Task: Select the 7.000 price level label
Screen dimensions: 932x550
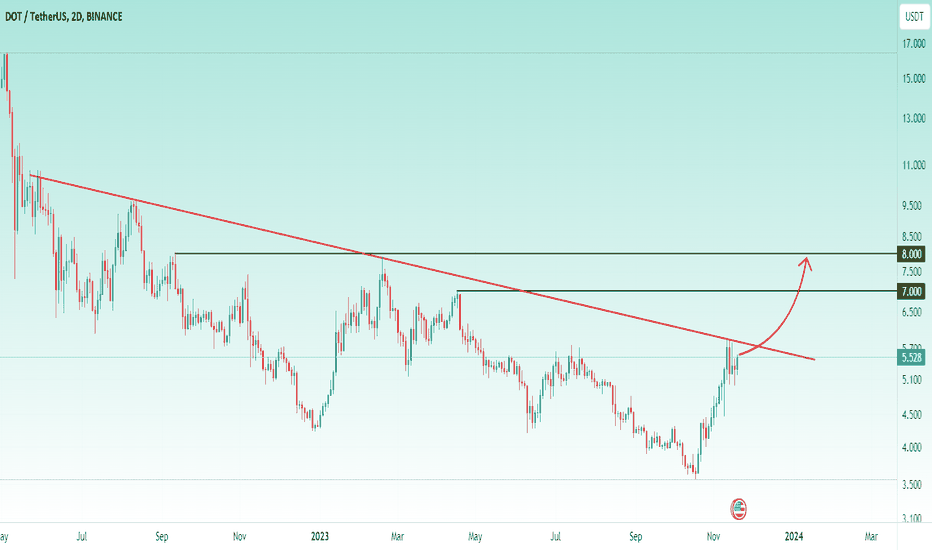Action: coord(911,291)
